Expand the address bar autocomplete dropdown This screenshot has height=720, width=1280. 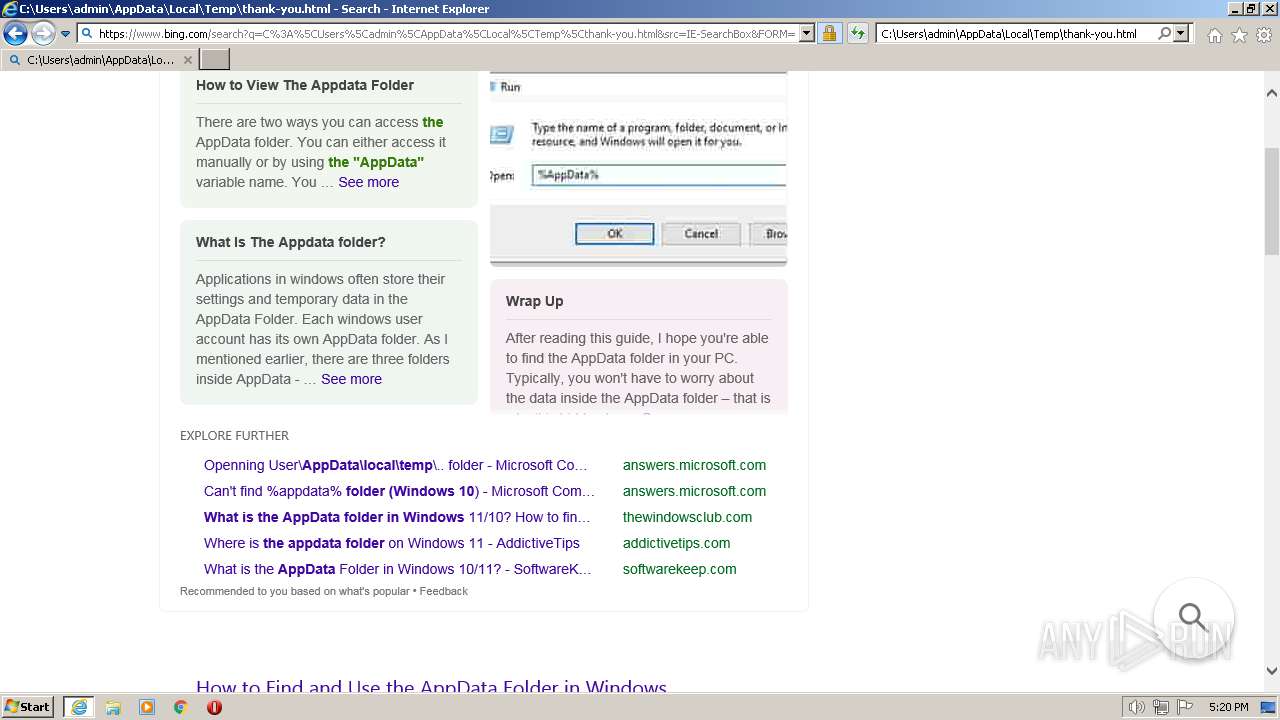806,33
